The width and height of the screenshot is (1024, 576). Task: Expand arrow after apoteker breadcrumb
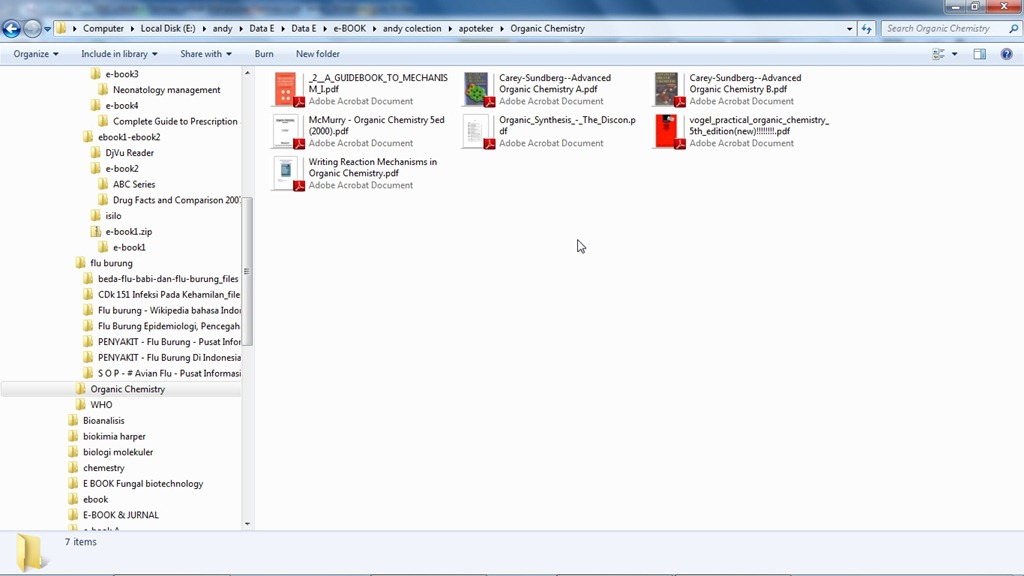tap(502, 29)
